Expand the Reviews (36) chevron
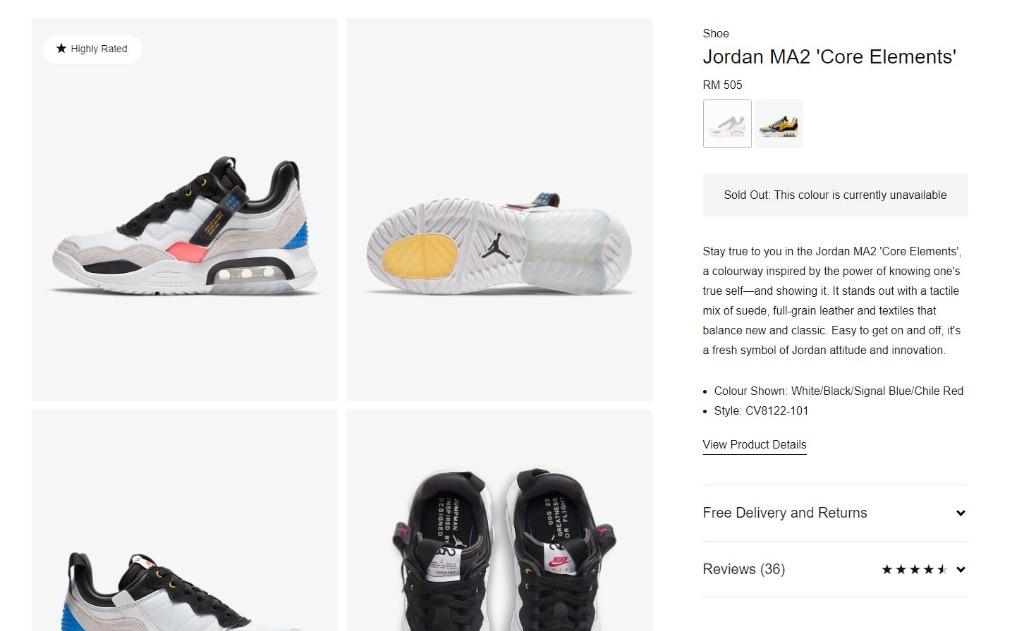 [961, 569]
